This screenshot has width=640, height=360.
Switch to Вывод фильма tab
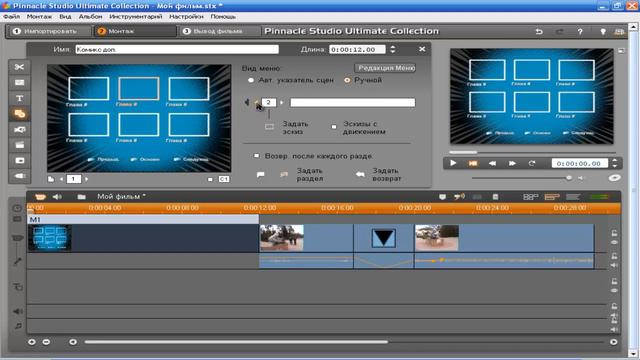(219, 31)
